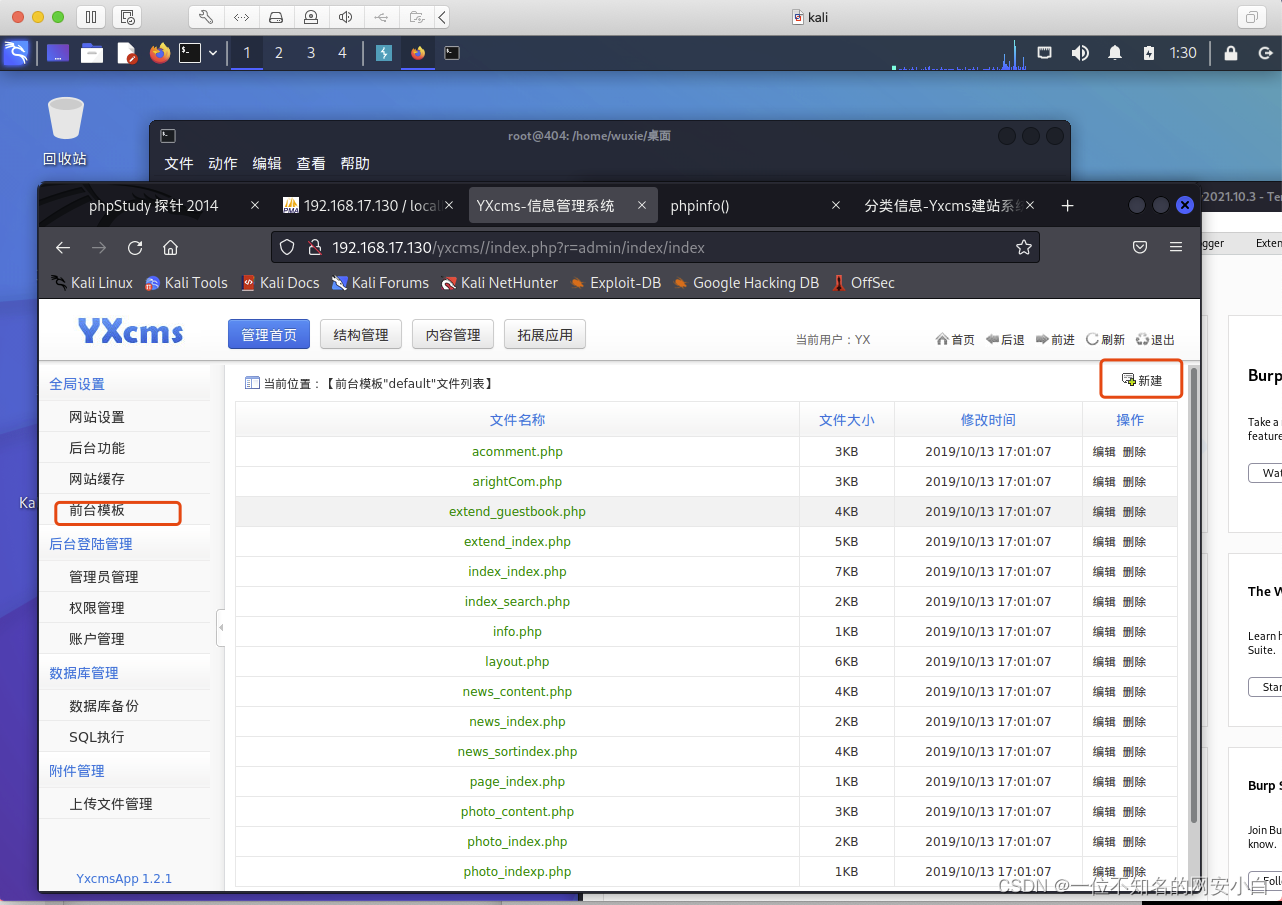Collapse the sidebar with the arrow handle
The height and width of the screenshot is (905, 1282).
[x=221, y=628]
